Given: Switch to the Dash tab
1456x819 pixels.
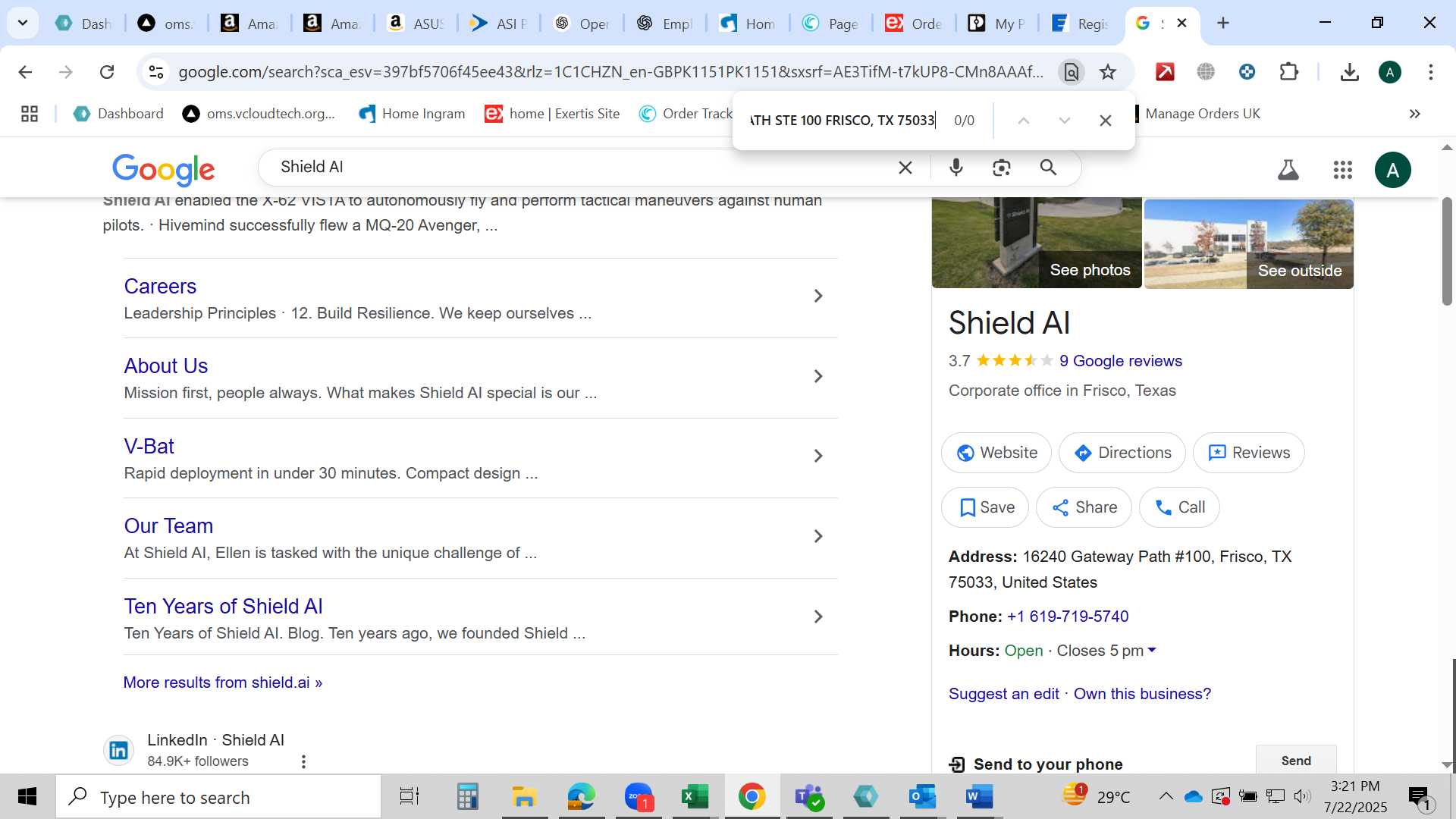Looking at the screenshot, I should click(84, 24).
